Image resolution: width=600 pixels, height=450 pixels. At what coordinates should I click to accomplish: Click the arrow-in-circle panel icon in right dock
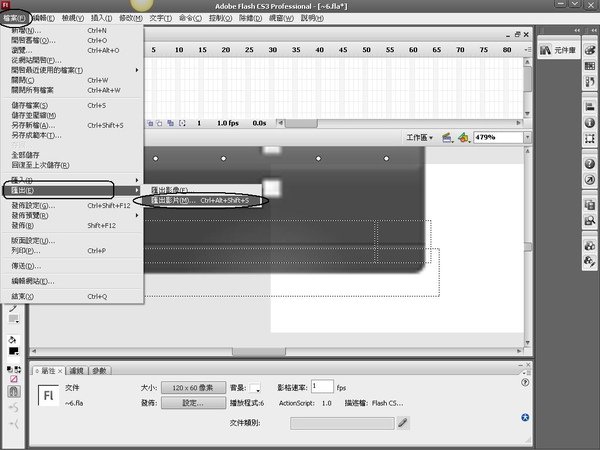pos(590,180)
